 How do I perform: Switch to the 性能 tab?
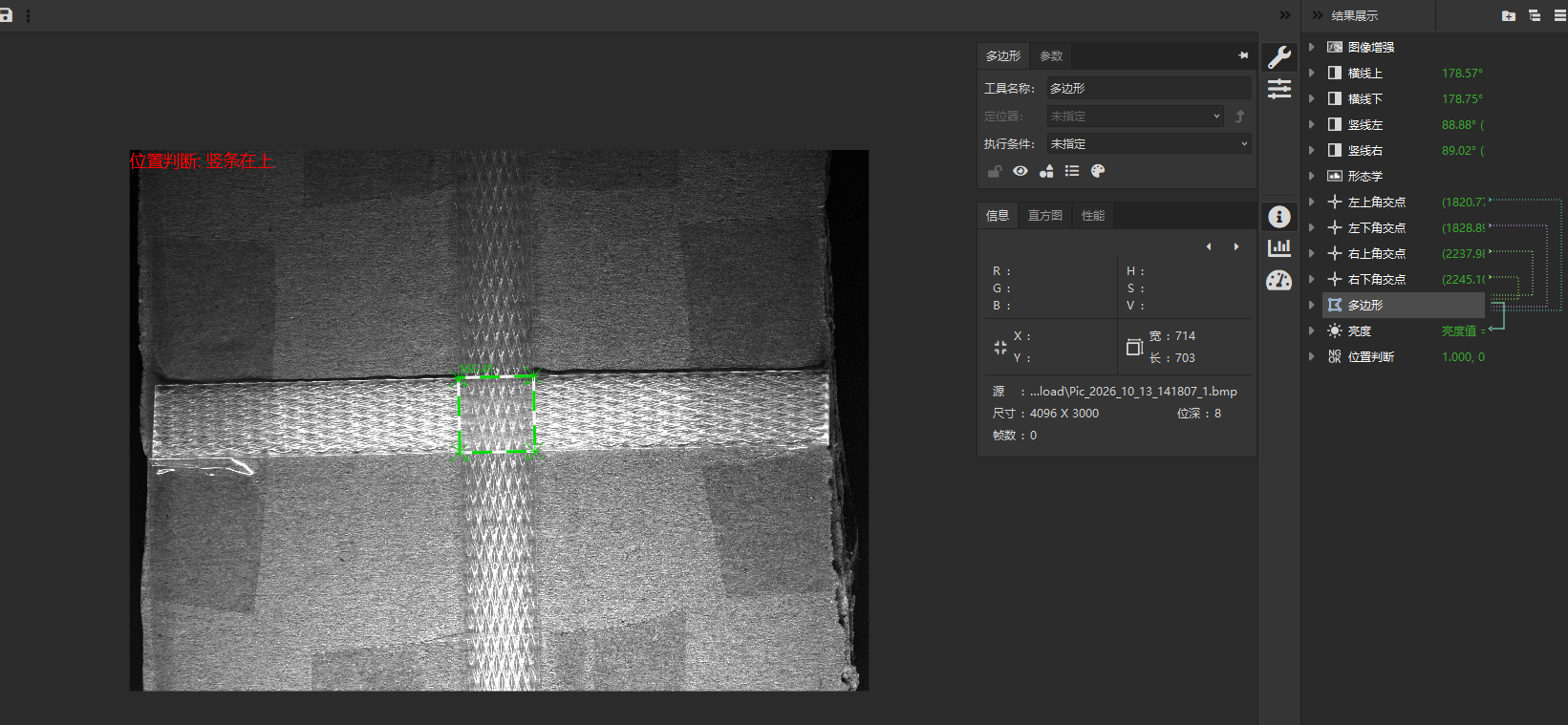click(1093, 216)
